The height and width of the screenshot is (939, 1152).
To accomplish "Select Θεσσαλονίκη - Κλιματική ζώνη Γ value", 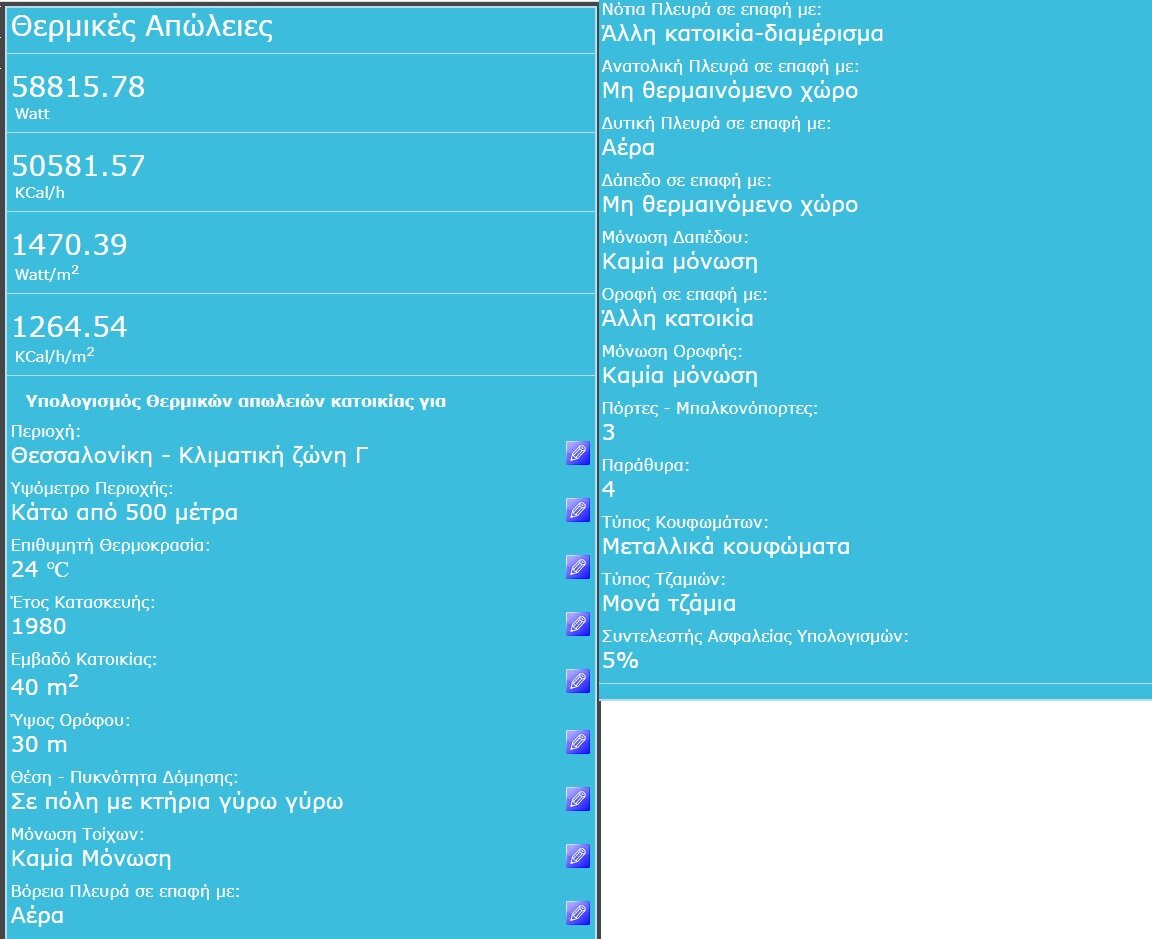I will 189,456.
